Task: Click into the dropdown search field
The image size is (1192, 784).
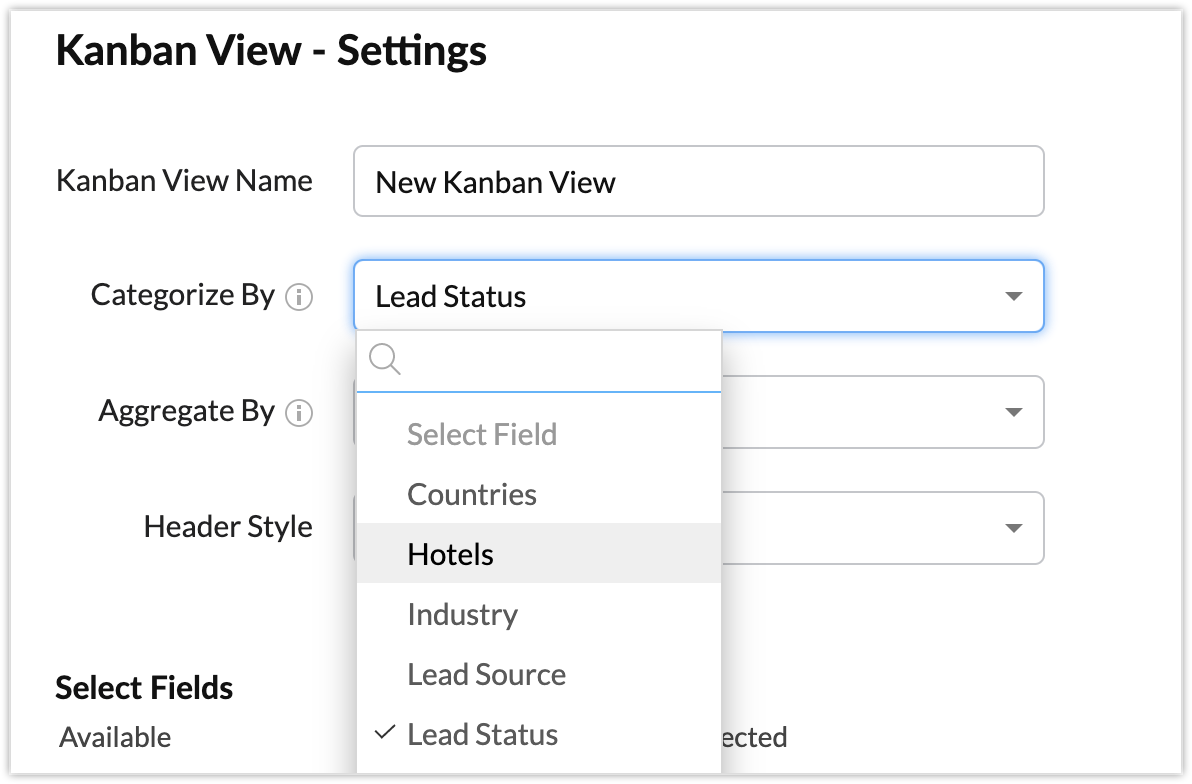Action: [x=560, y=360]
